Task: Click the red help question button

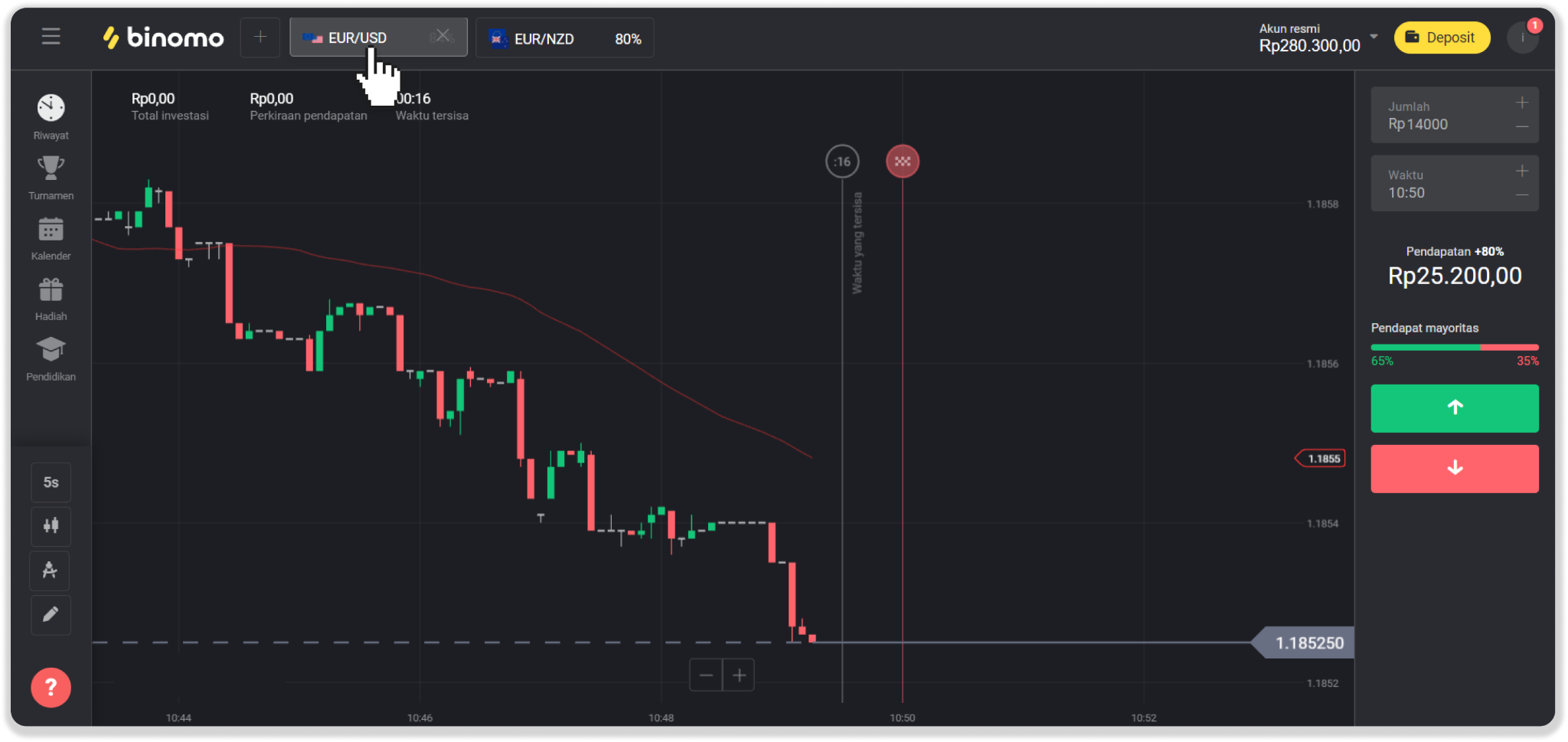Action: (x=51, y=687)
